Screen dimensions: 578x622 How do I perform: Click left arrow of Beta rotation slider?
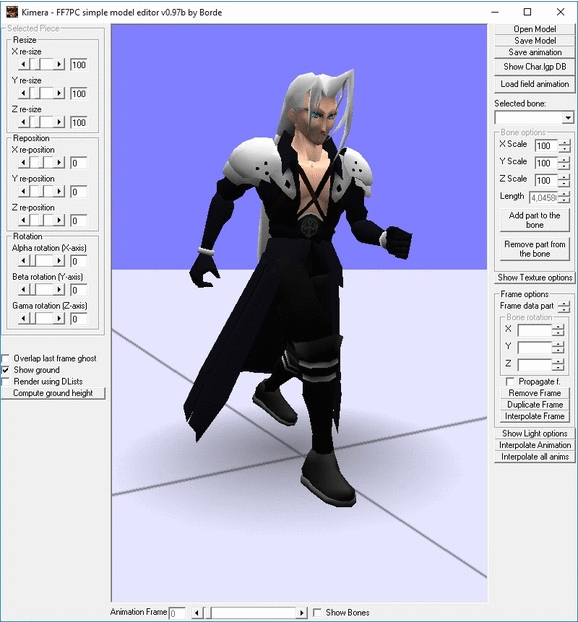(x=24, y=290)
